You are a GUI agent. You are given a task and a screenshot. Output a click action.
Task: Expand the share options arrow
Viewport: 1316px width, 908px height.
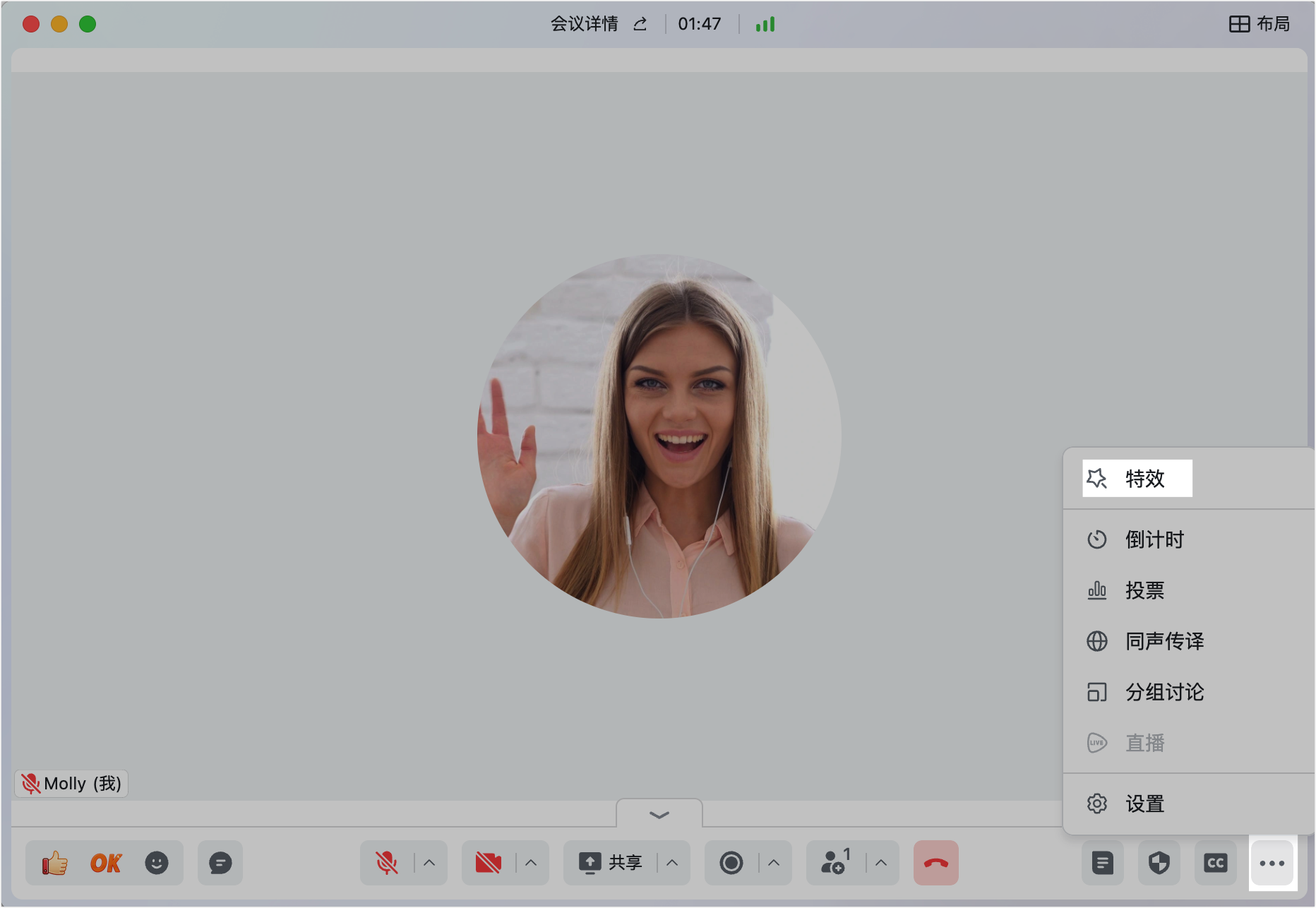coord(672,863)
